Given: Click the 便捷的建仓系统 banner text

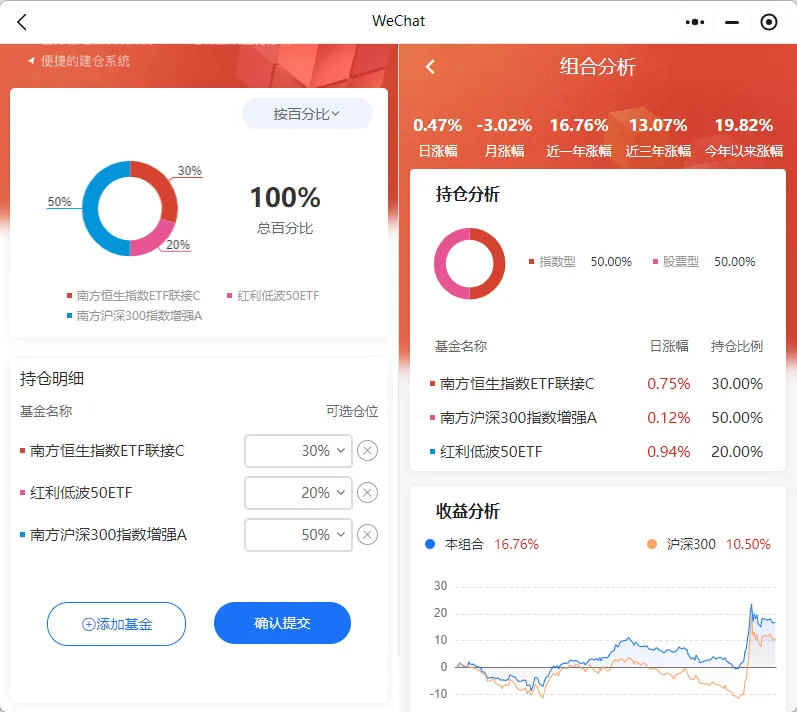Looking at the screenshot, I should coord(85,61).
